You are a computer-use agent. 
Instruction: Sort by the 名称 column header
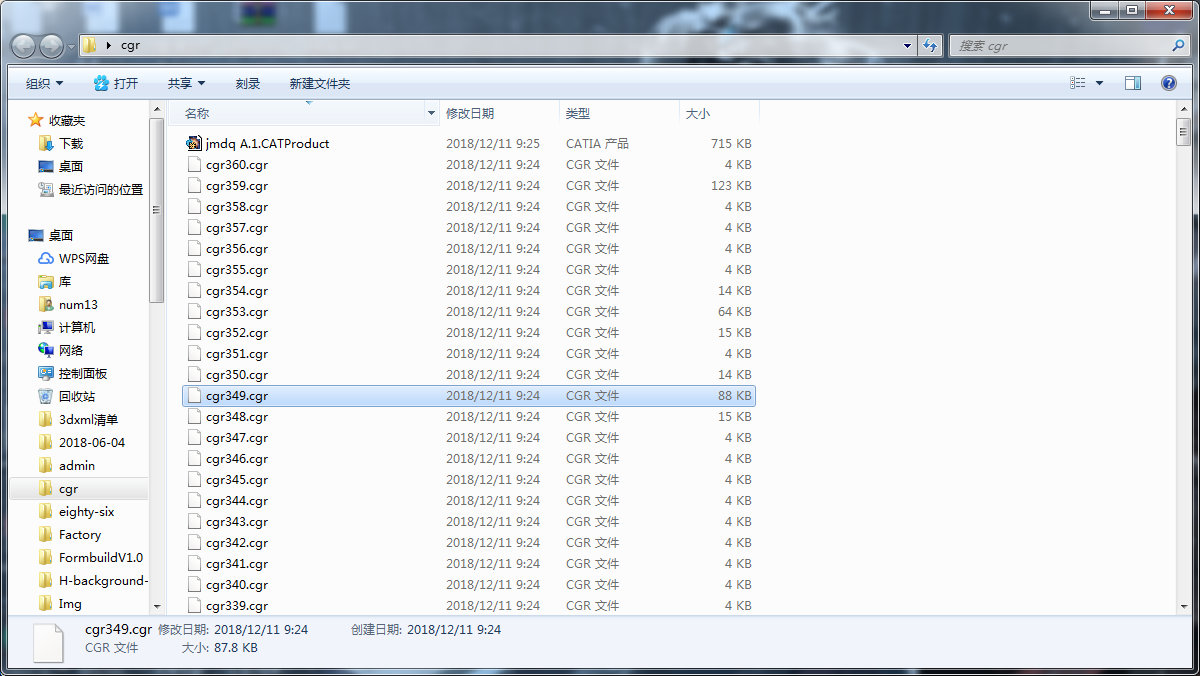[x=197, y=114]
